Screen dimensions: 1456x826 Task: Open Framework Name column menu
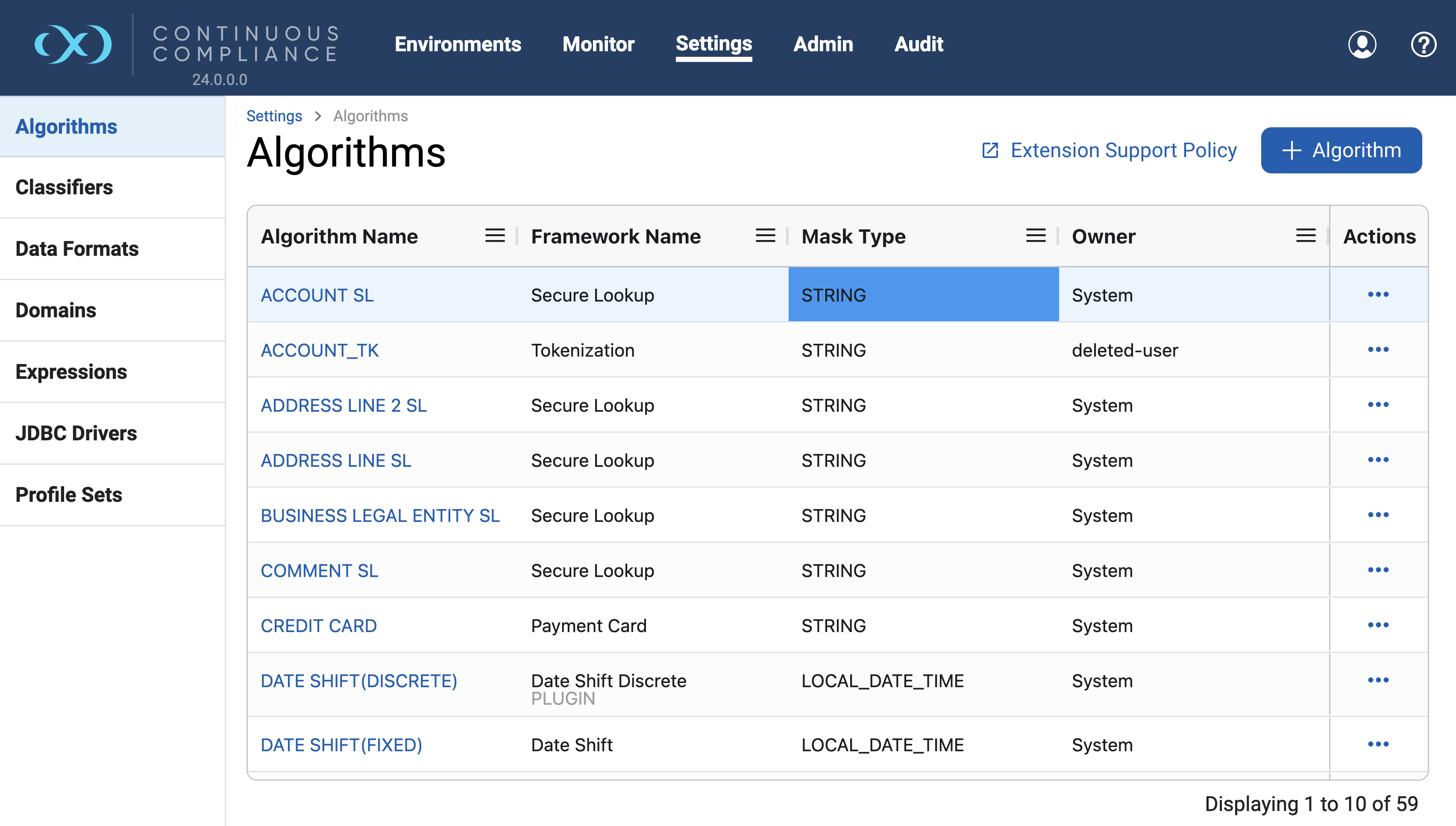(x=765, y=236)
